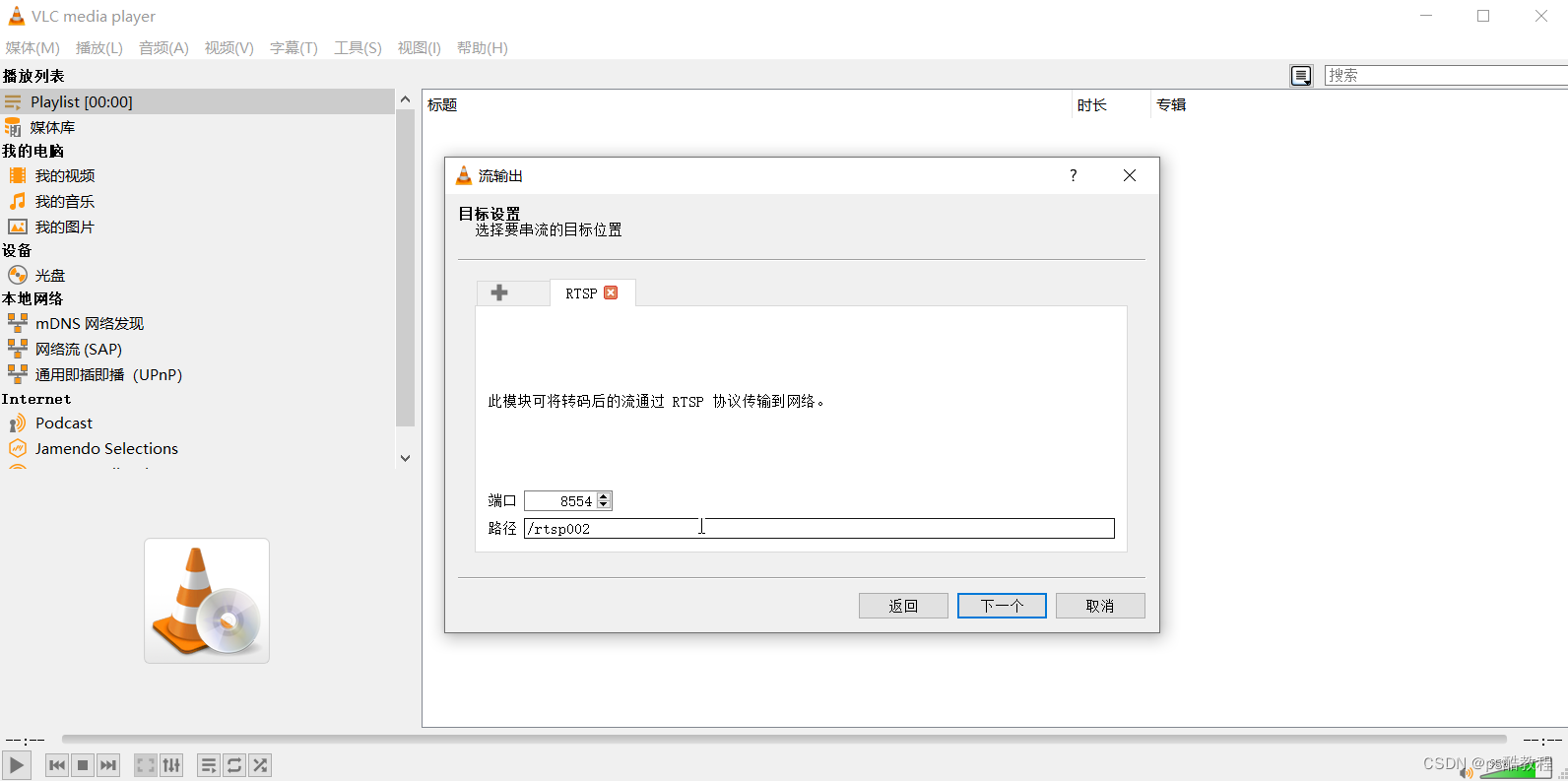The image size is (1568, 781).
Task: Cancel the stream output with 取消
Action: tap(1100, 606)
